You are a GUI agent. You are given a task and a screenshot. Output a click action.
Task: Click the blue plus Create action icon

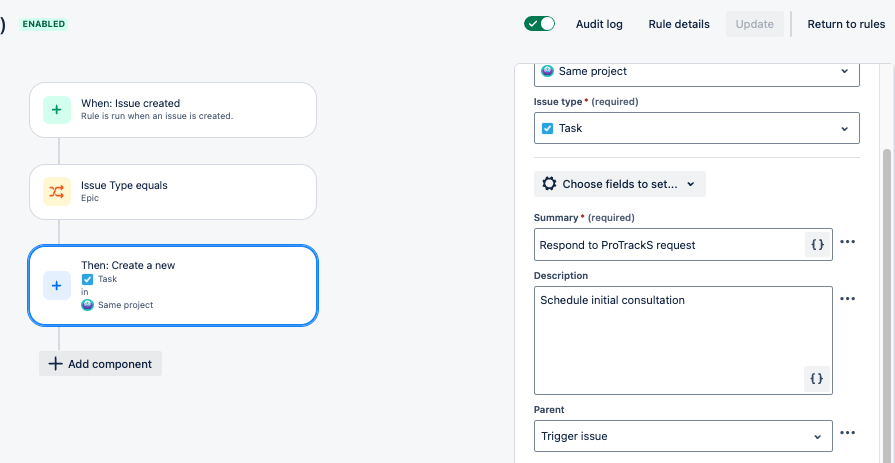pyautogui.click(x=57, y=285)
